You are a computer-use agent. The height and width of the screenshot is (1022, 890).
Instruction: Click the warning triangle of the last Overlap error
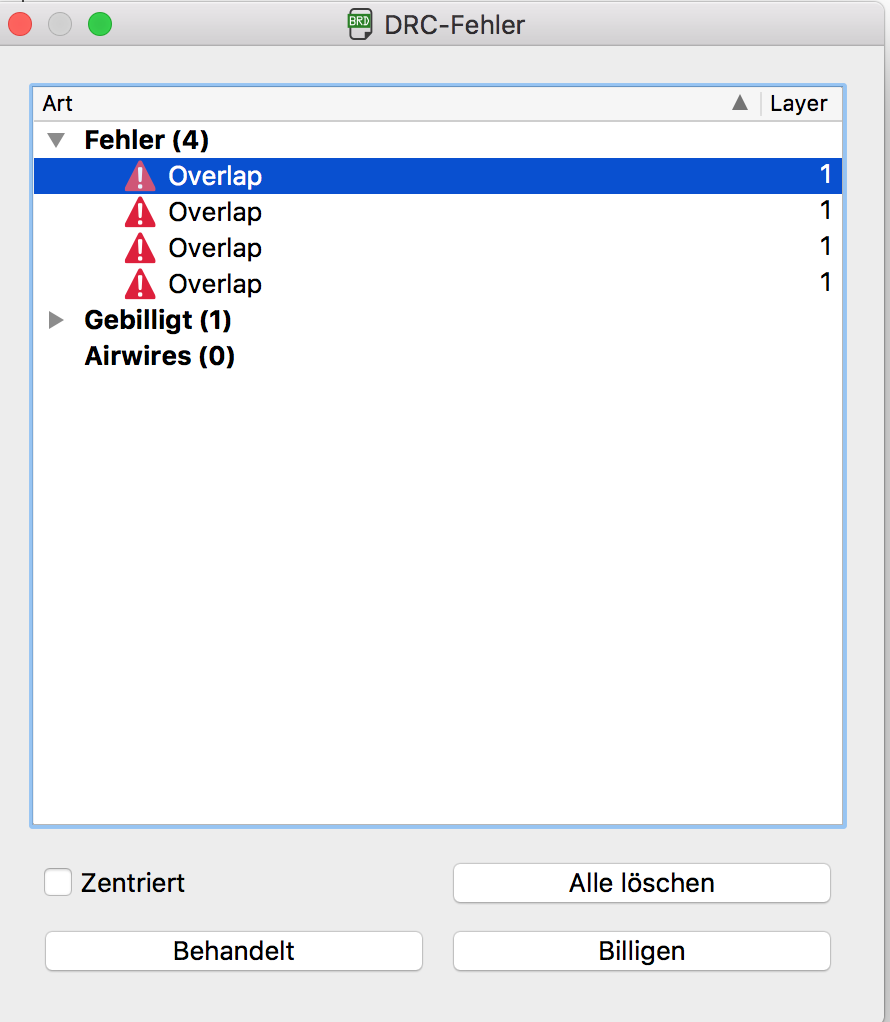pyautogui.click(x=140, y=284)
